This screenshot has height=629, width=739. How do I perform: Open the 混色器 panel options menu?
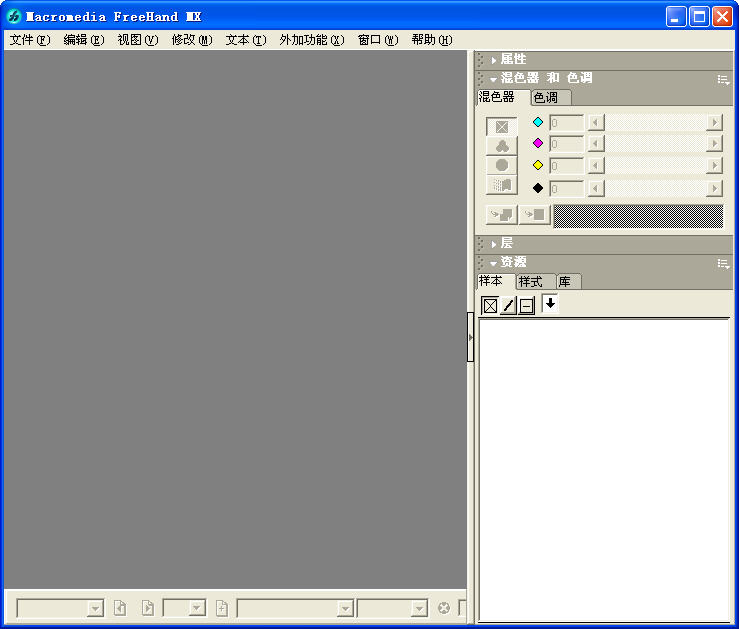tap(723, 80)
